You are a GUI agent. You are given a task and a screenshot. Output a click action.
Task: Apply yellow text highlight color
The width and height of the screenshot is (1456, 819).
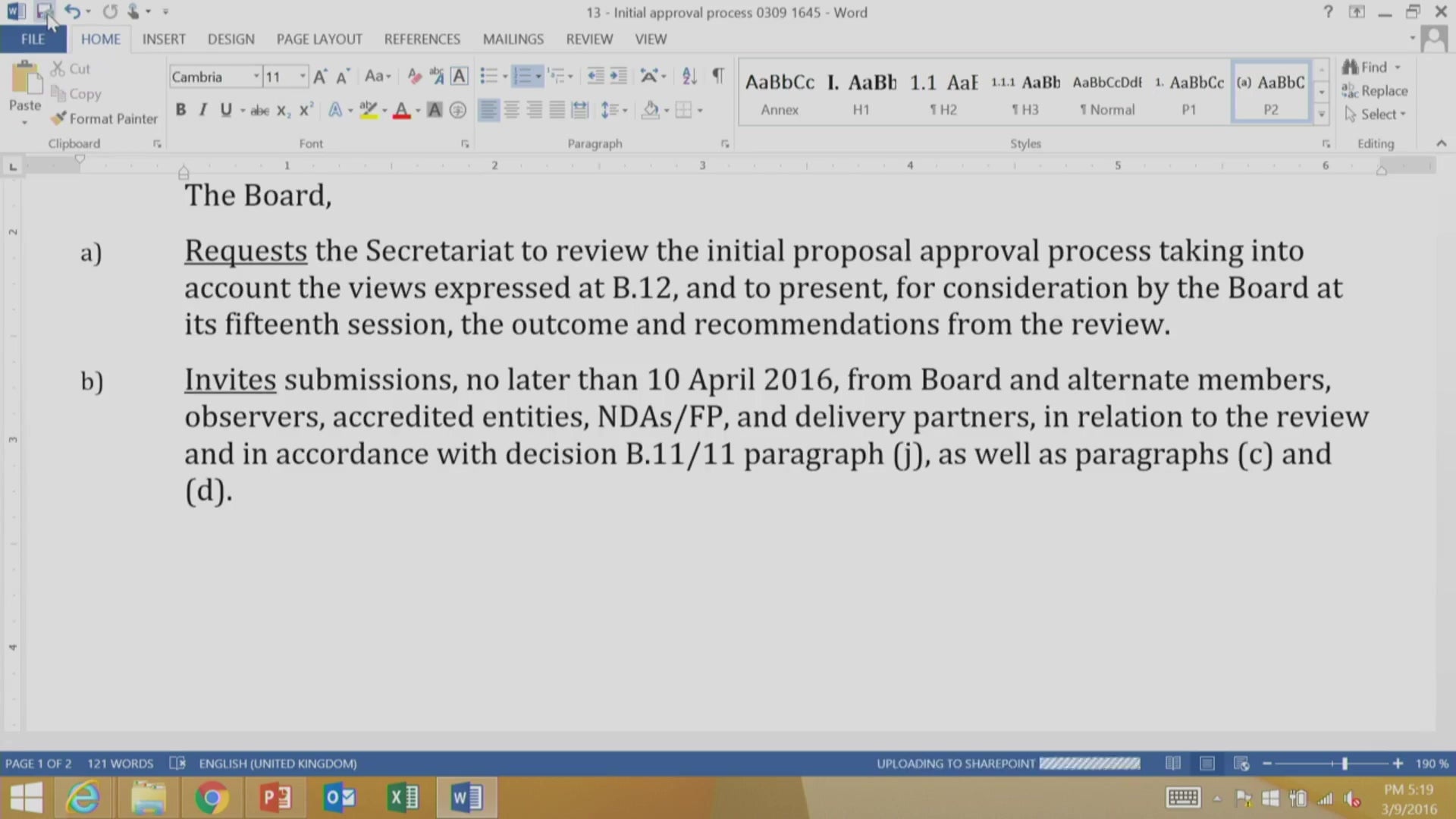pyautogui.click(x=369, y=111)
